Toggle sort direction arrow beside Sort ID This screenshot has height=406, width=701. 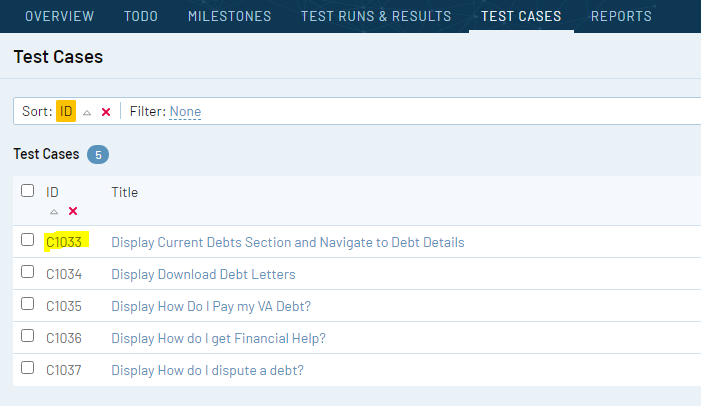click(87, 112)
